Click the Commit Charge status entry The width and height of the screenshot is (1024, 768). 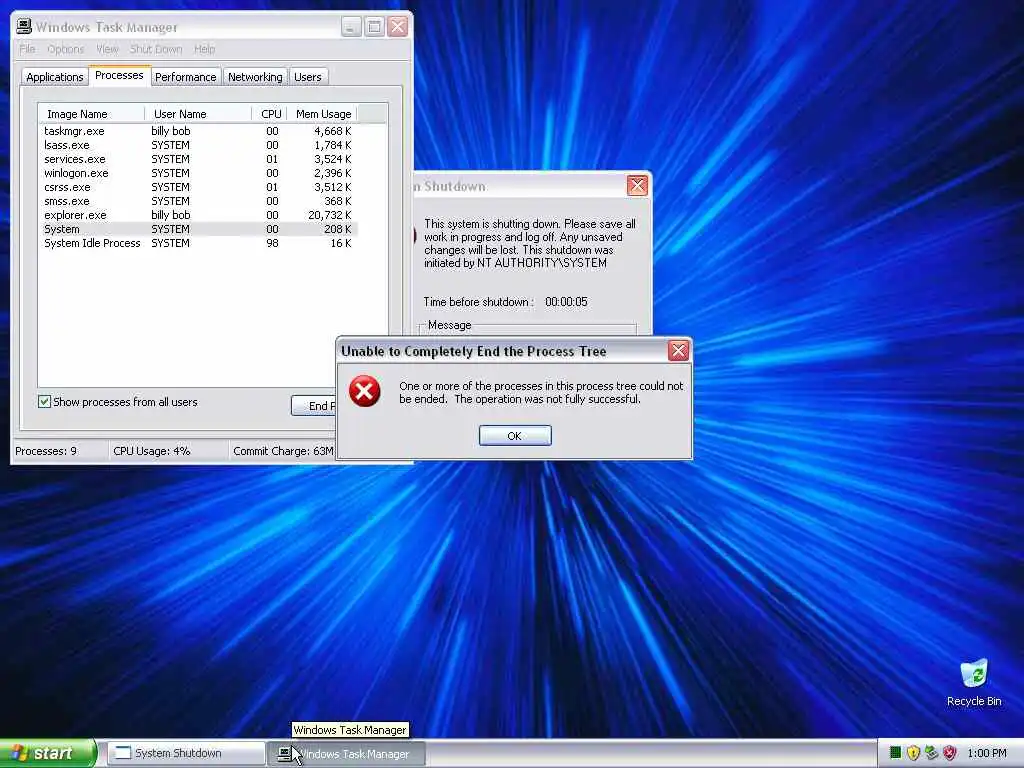click(283, 451)
